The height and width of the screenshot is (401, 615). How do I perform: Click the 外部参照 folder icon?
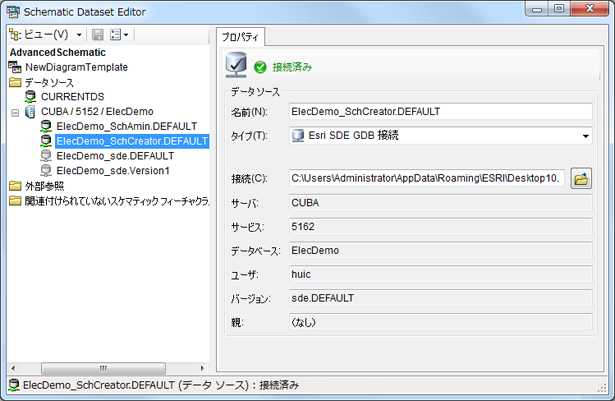pos(15,186)
